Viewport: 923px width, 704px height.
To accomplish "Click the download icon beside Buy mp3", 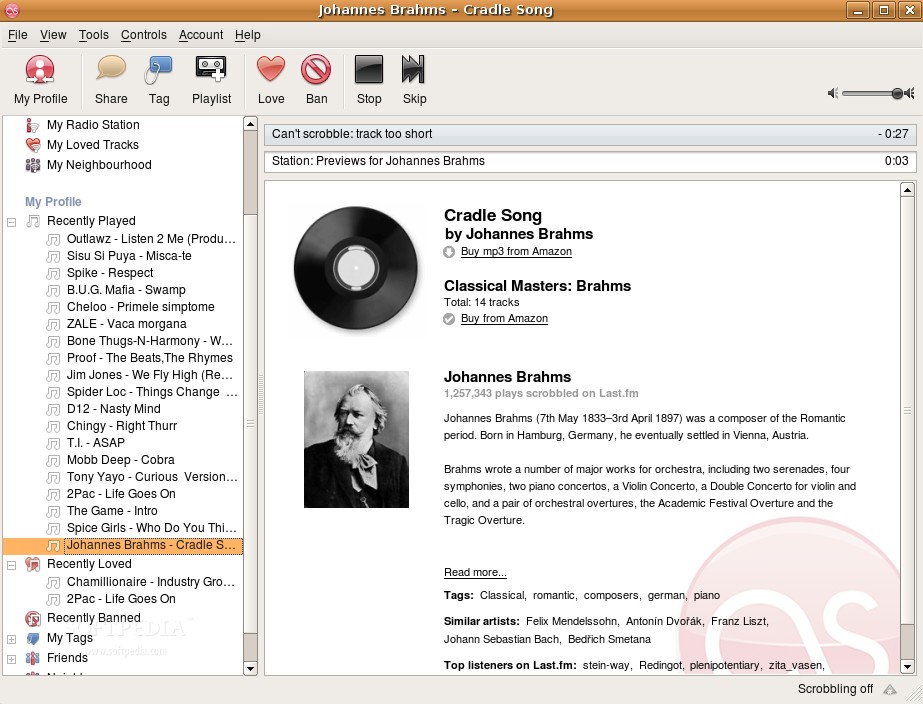I will point(449,252).
